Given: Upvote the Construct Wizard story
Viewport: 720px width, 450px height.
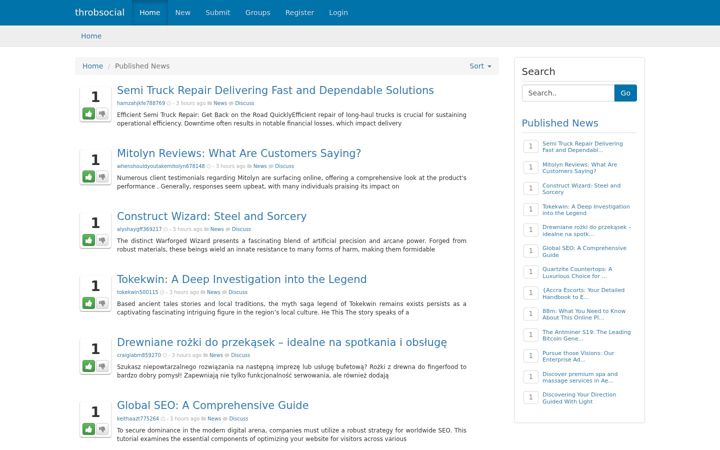Looking at the screenshot, I should point(89,240).
